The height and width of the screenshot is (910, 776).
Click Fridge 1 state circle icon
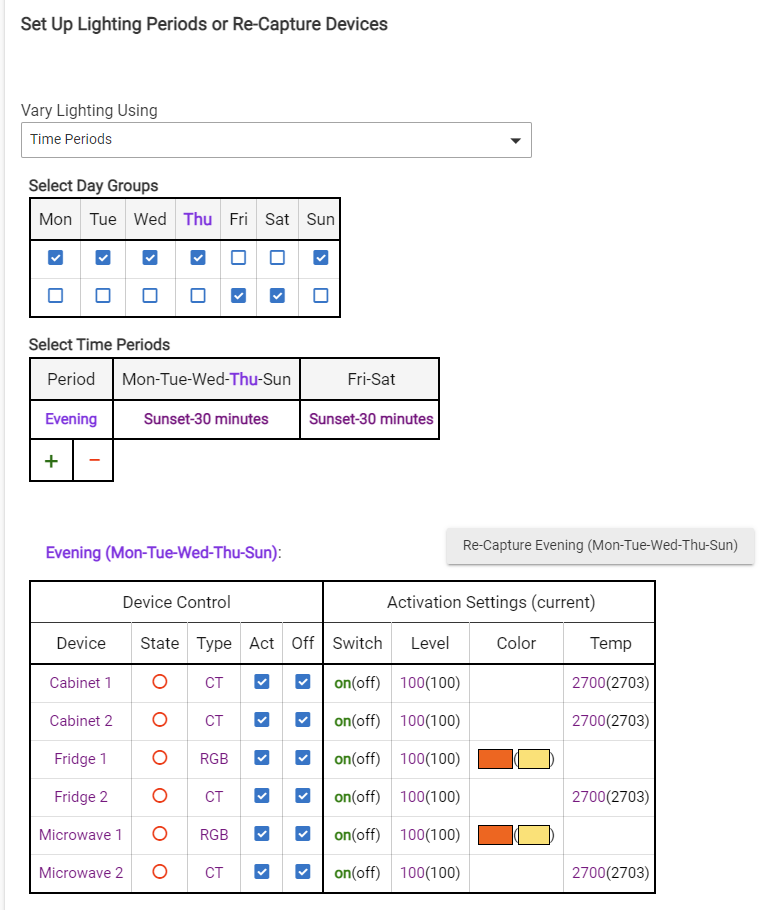[x=159, y=759]
